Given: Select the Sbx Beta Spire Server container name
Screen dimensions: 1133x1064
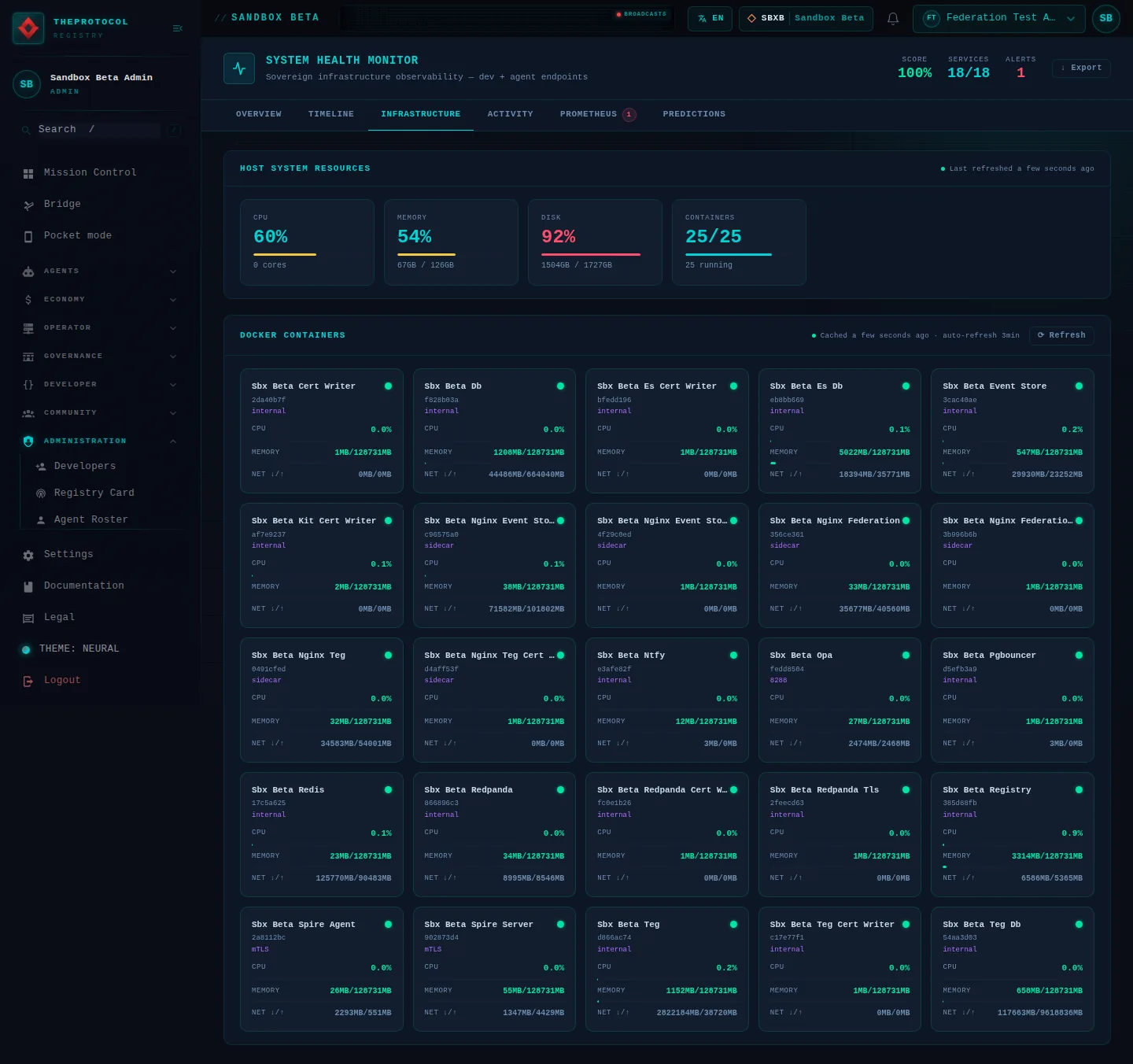Looking at the screenshot, I should tap(478, 925).
